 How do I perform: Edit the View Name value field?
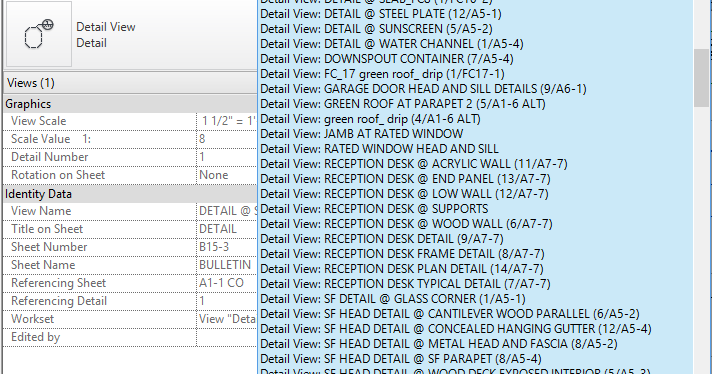(x=227, y=211)
